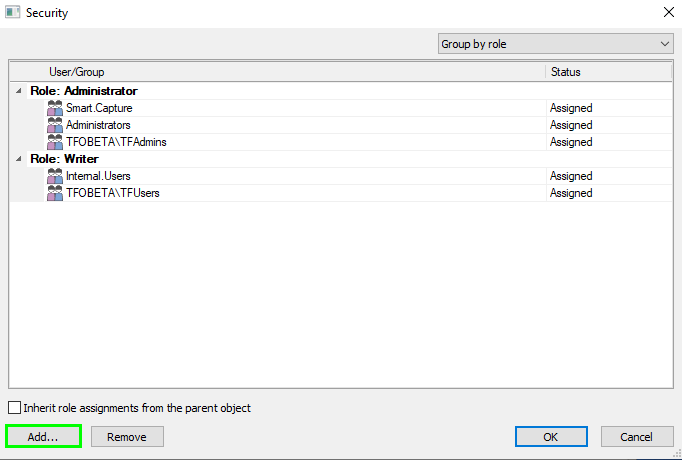Click Assigned status for Internal.Users
Screen dimensions: 682x460
coord(571,176)
